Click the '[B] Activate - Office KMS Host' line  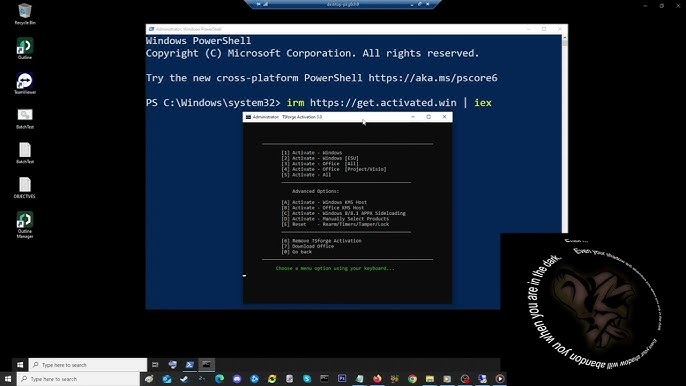tap(322, 208)
